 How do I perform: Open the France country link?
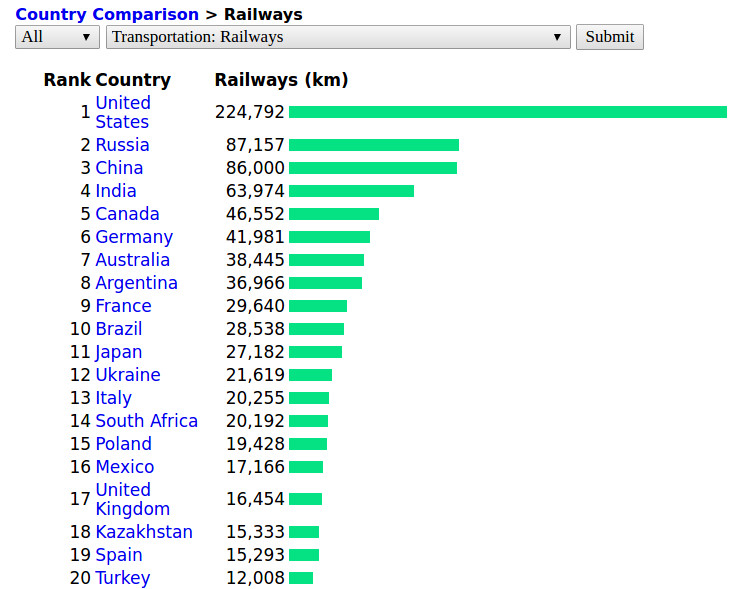pos(123,306)
